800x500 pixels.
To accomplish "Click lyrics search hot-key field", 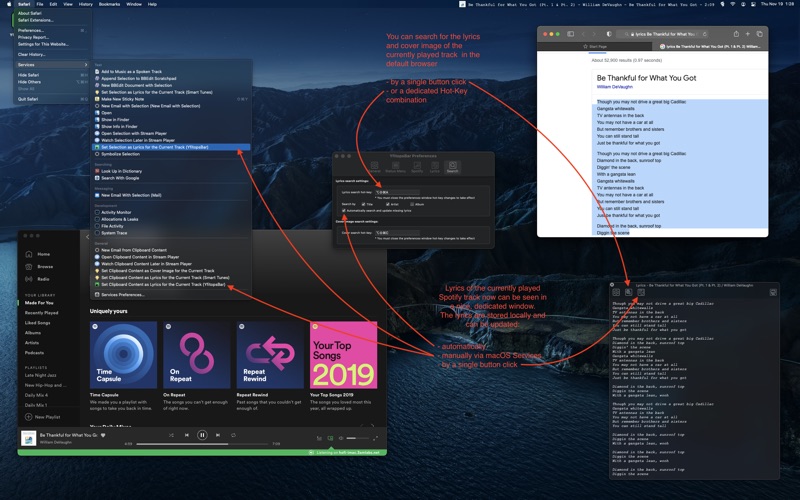I will 397,192.
